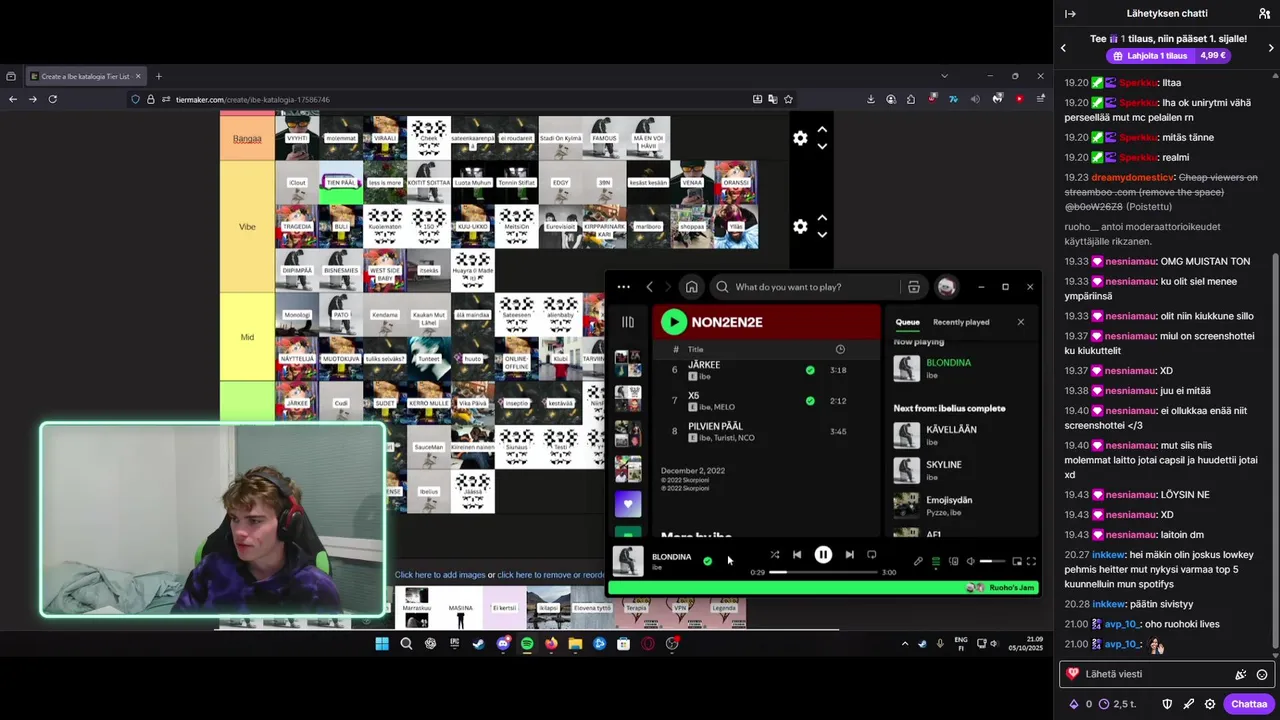Image resolution: width=1280 pixels, height=720 pixels.
Task: Move Bängää tier row up
Action: point(822,129)
